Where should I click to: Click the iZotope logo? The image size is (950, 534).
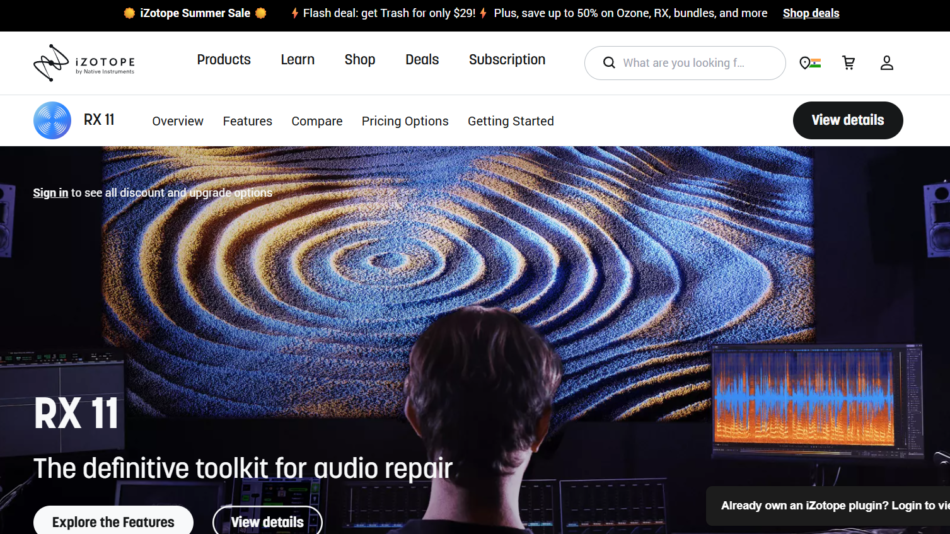tap(84, 62)
